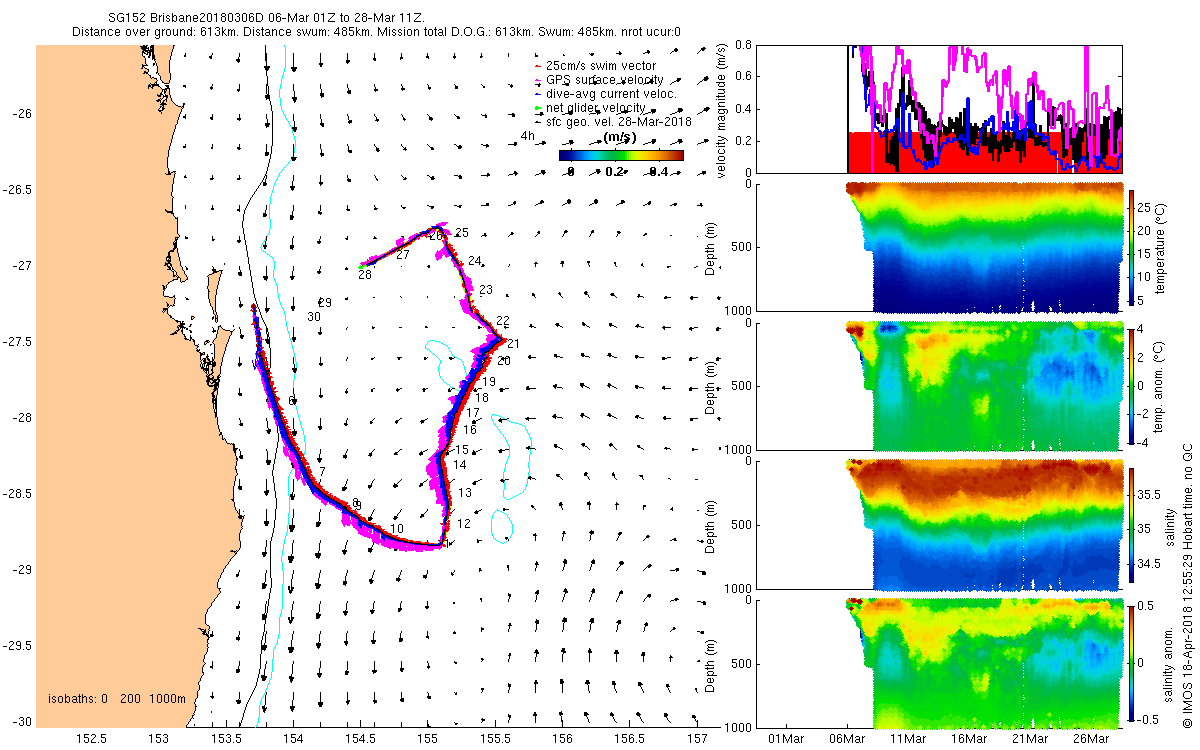Image resolution: width=1200 pixels, height=750 pixels.
Task: Click day marker 10 on glider track
Action: pos(397,529)
